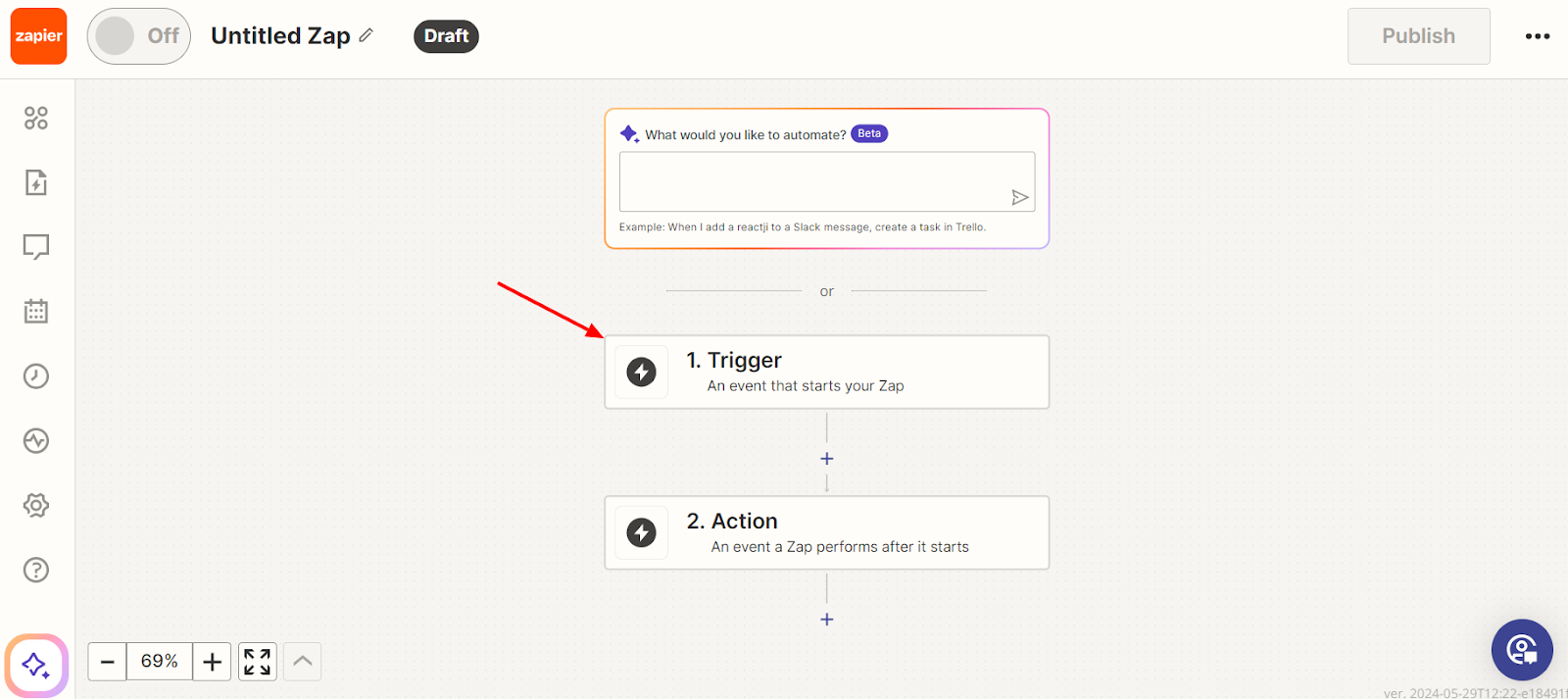Open the settings gear sidebar icon
Screen dimensions: 1568x699
click(36, 506)
